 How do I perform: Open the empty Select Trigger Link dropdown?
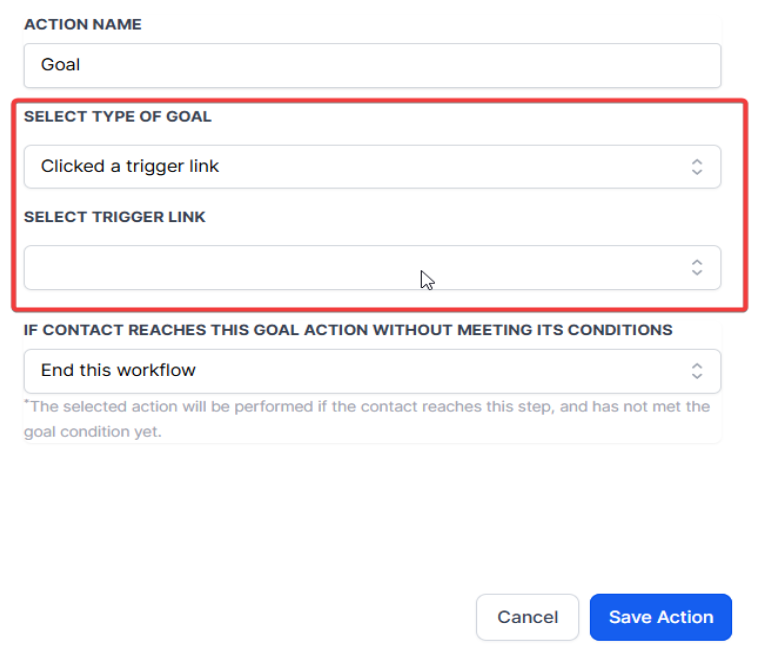click(300, 268)
